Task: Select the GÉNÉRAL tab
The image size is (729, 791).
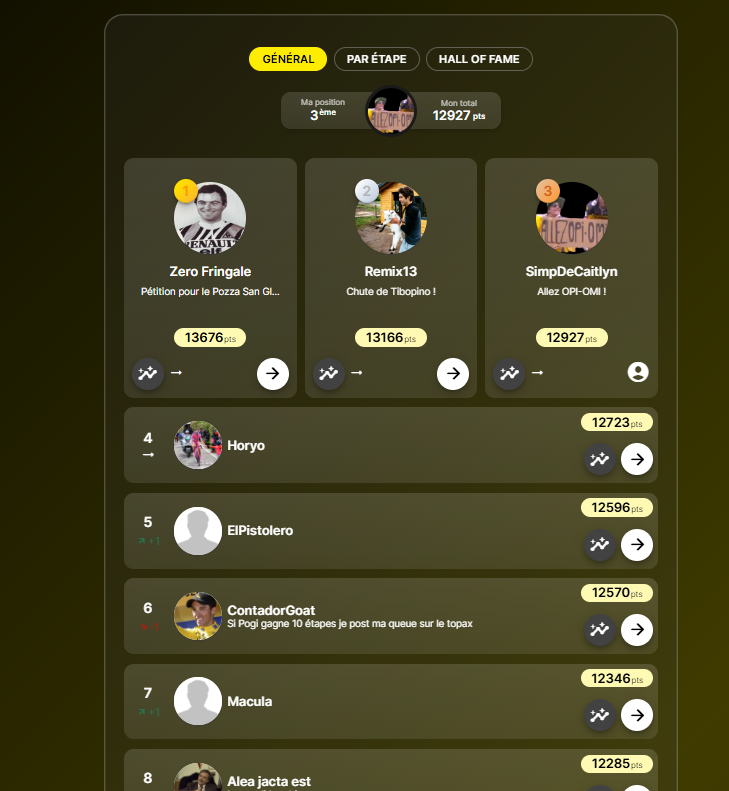Action: 288,59
